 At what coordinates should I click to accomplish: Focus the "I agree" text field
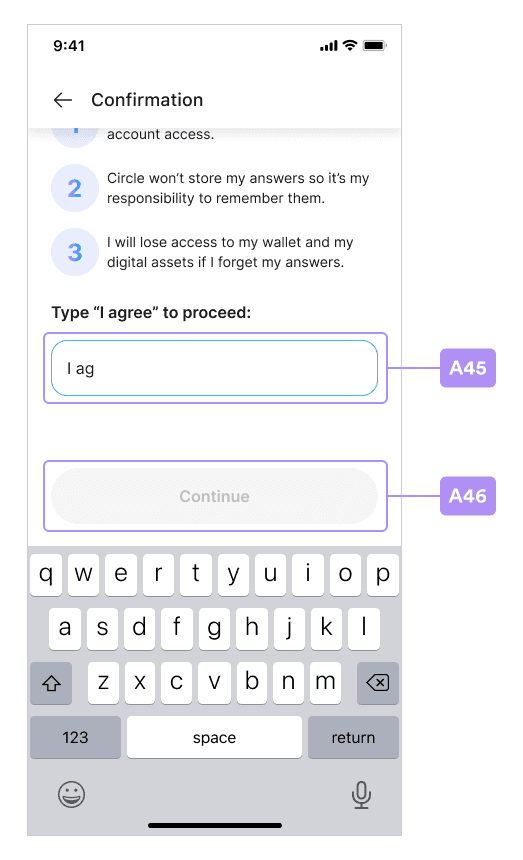point(214,368)
